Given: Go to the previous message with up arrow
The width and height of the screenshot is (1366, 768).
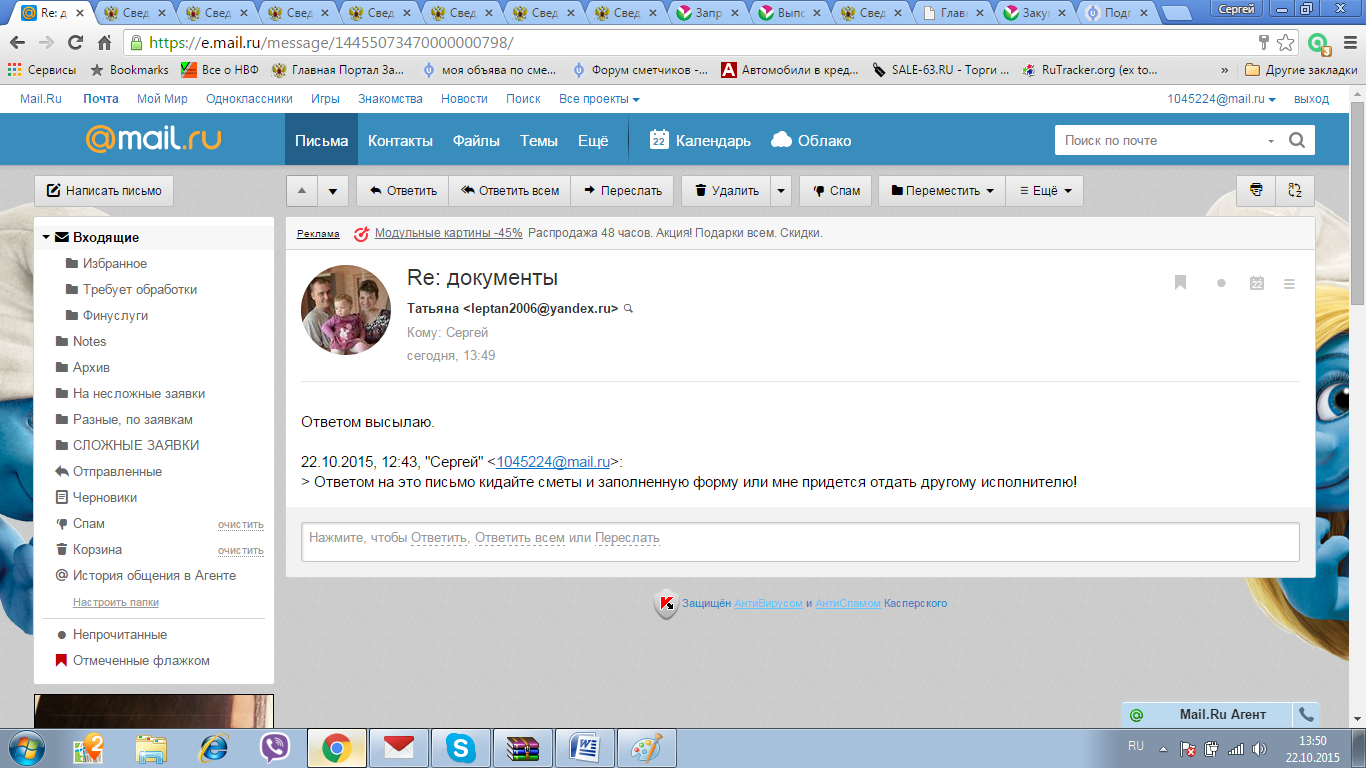Looking at the screenshot, I should [303, 191].
